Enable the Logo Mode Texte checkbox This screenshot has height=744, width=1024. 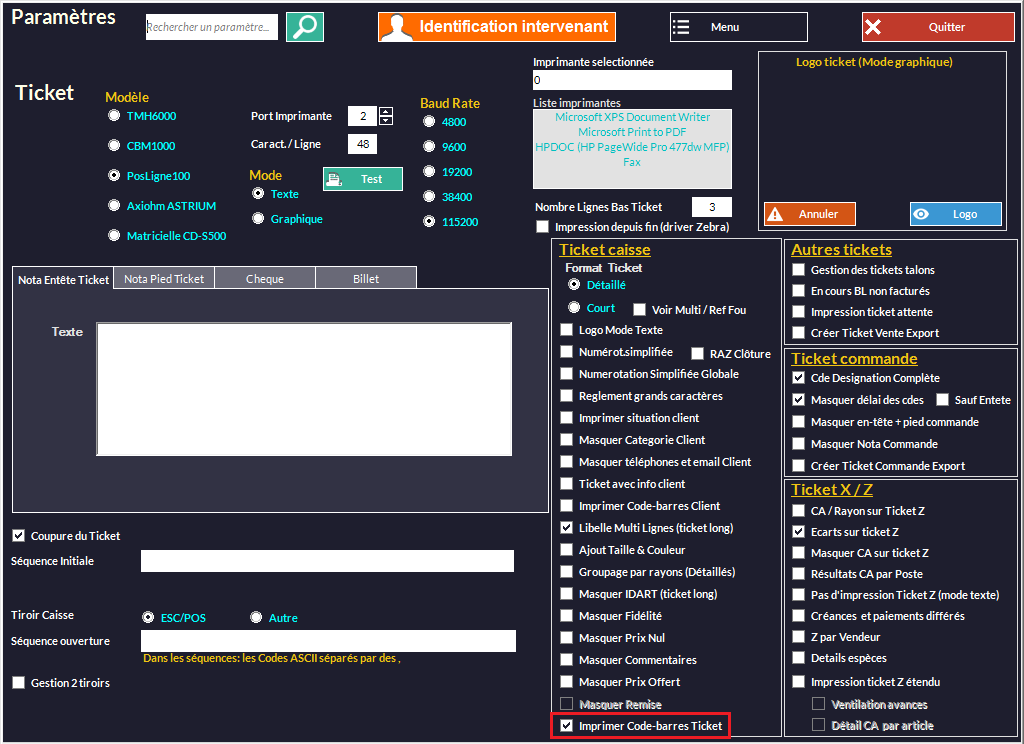tap(567, 330)
